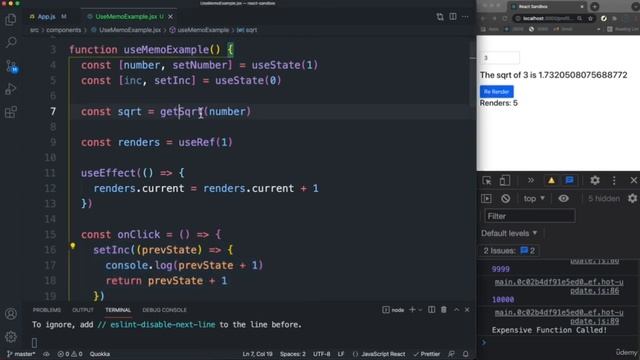Open hot-update.js:86 source link

559,286
